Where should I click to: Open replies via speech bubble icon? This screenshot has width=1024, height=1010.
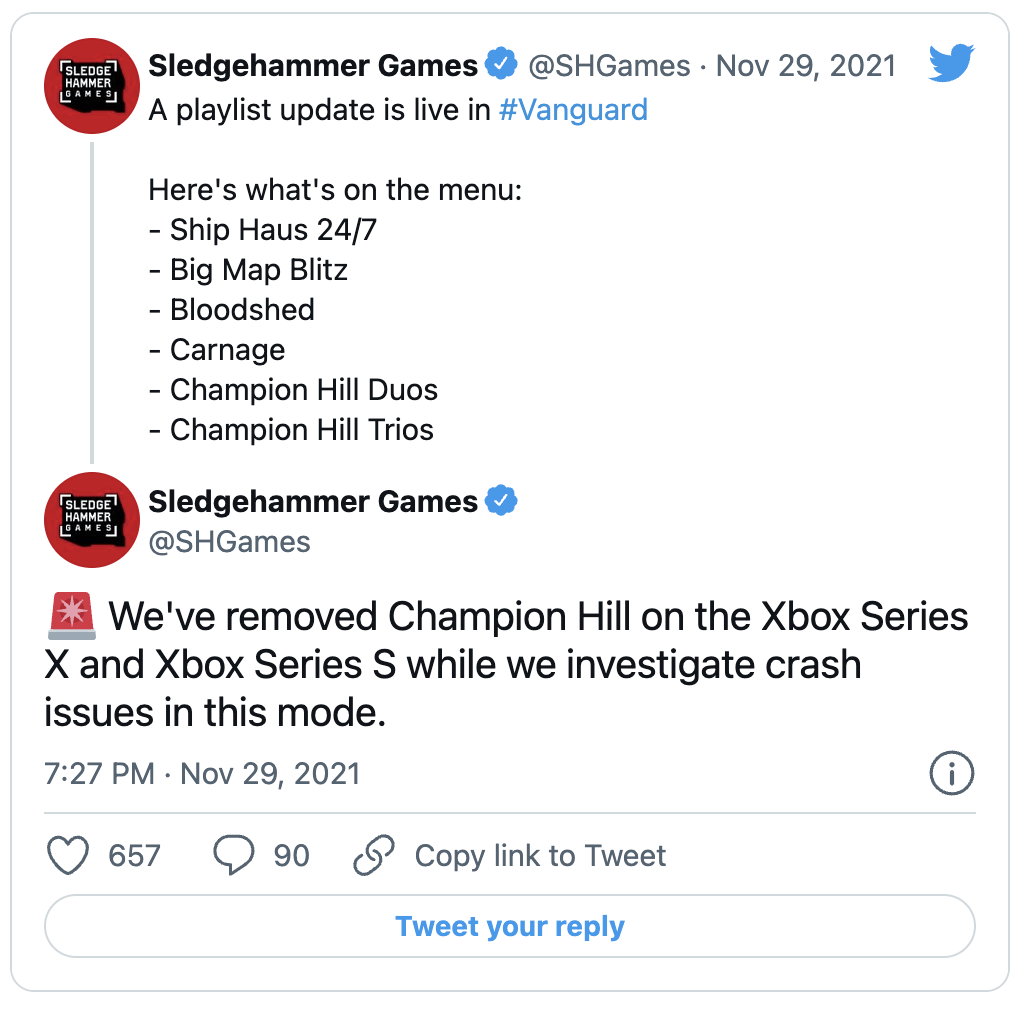tap(234, 855)
